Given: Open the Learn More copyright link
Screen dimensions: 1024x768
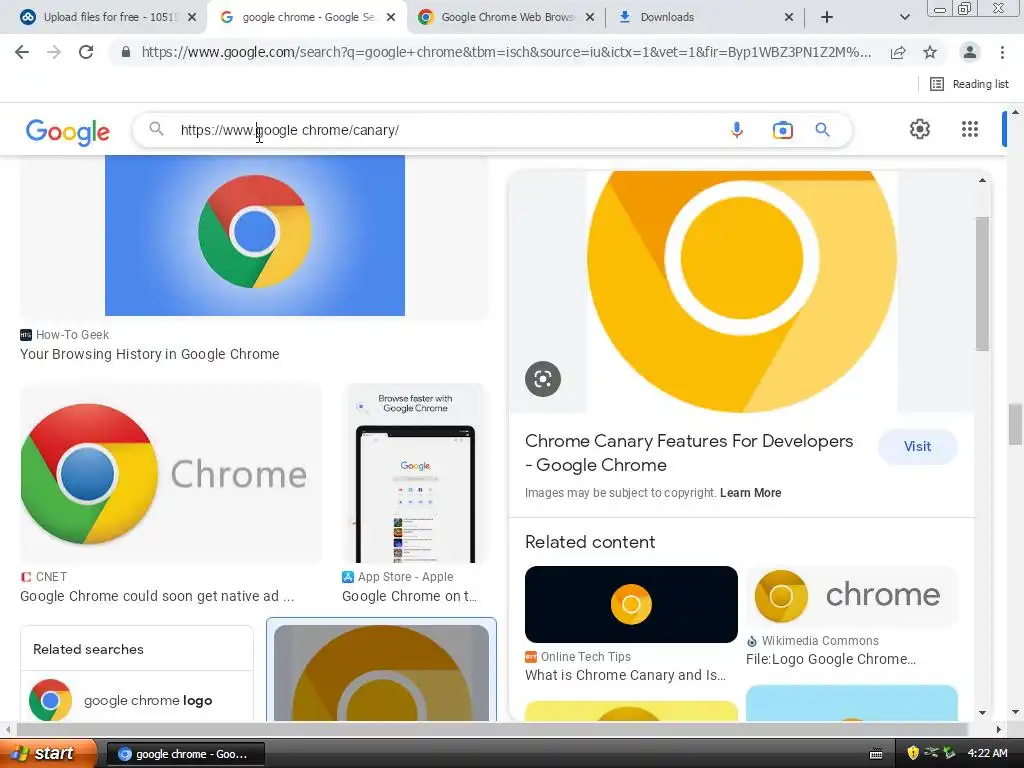Looking at the screenshot, I should pyautogui.click(x=750, y=493).
